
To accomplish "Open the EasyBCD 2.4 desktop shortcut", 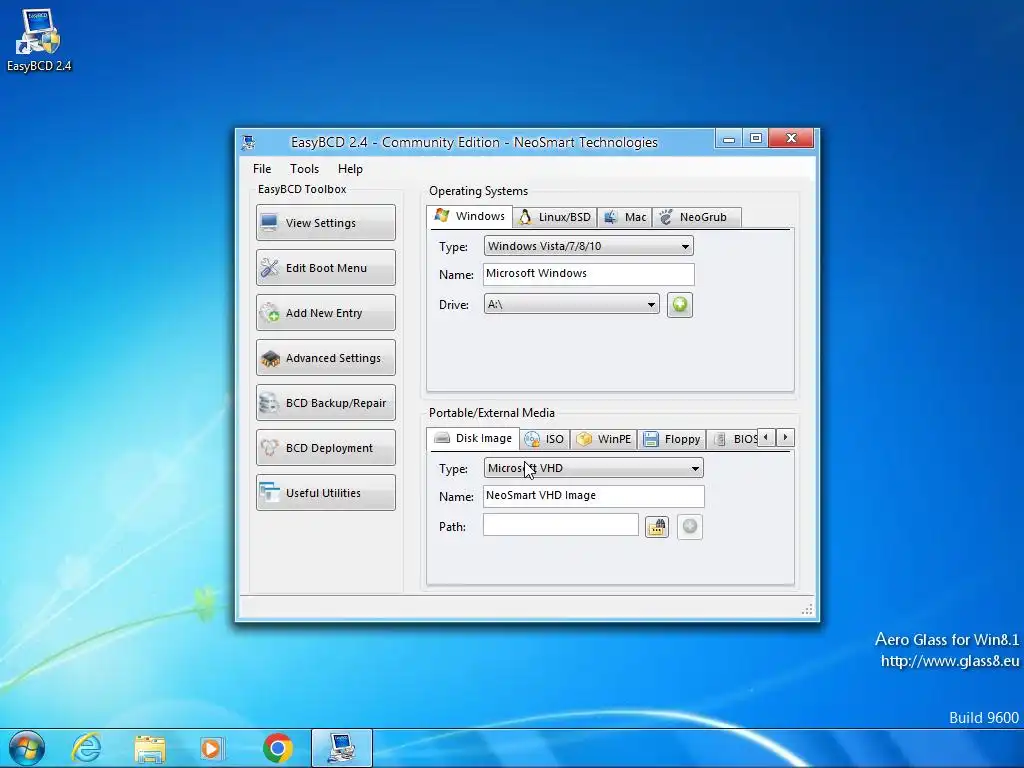I will (39, 40).
